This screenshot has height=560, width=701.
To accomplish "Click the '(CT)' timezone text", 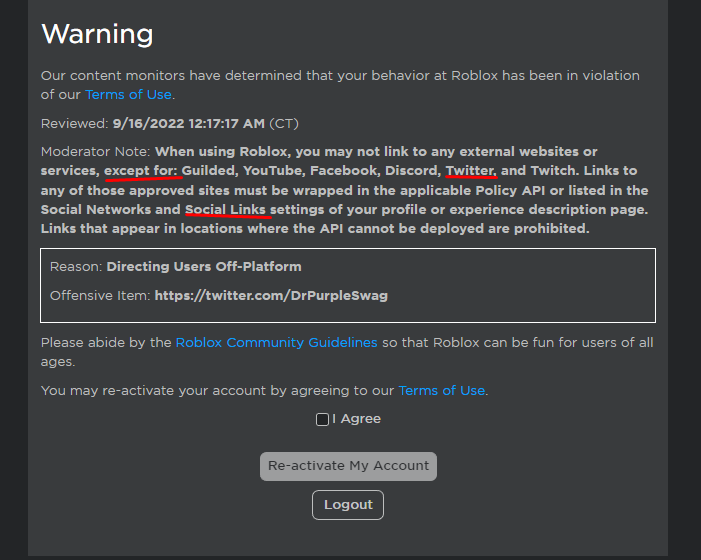I will click(284, 124).
